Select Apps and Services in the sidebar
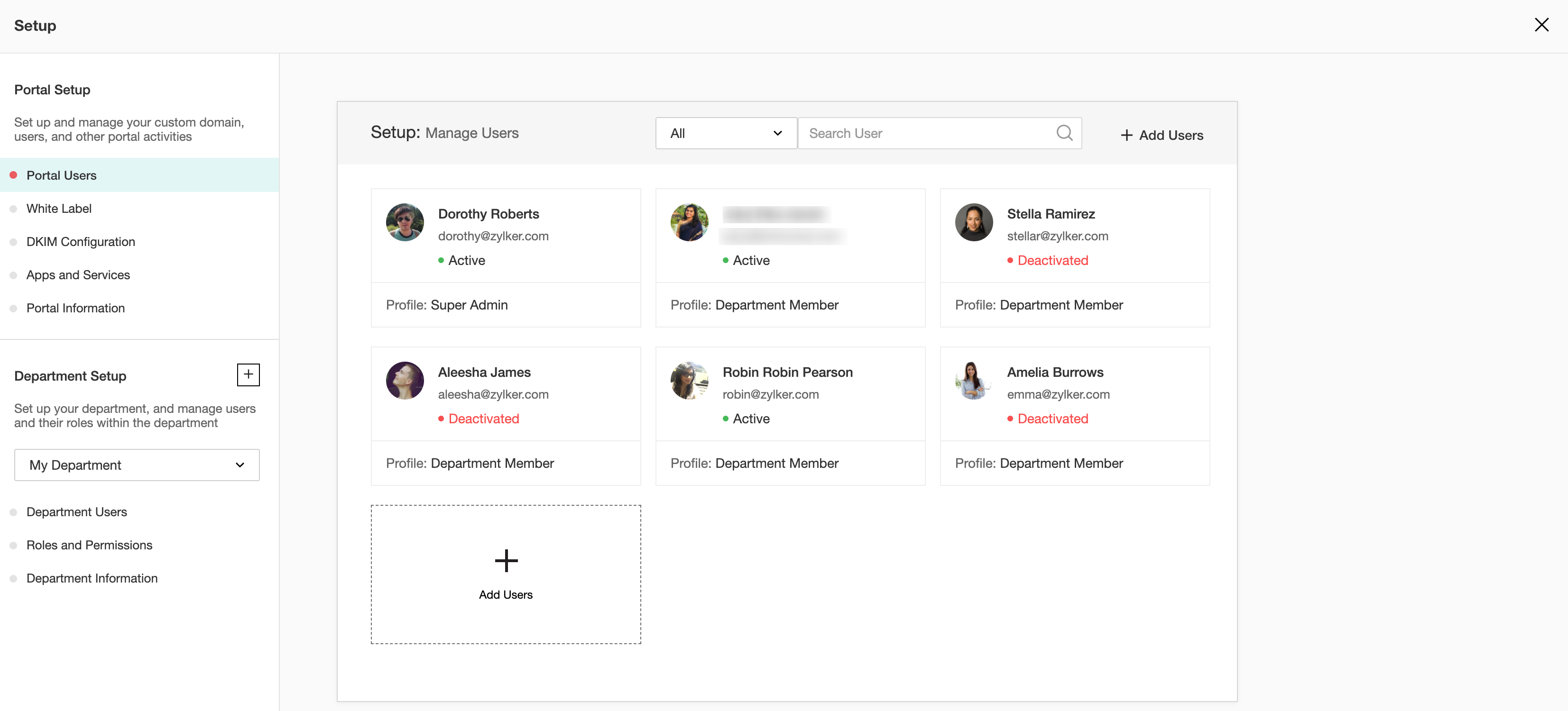The image size is (1568, 711). 78,275
